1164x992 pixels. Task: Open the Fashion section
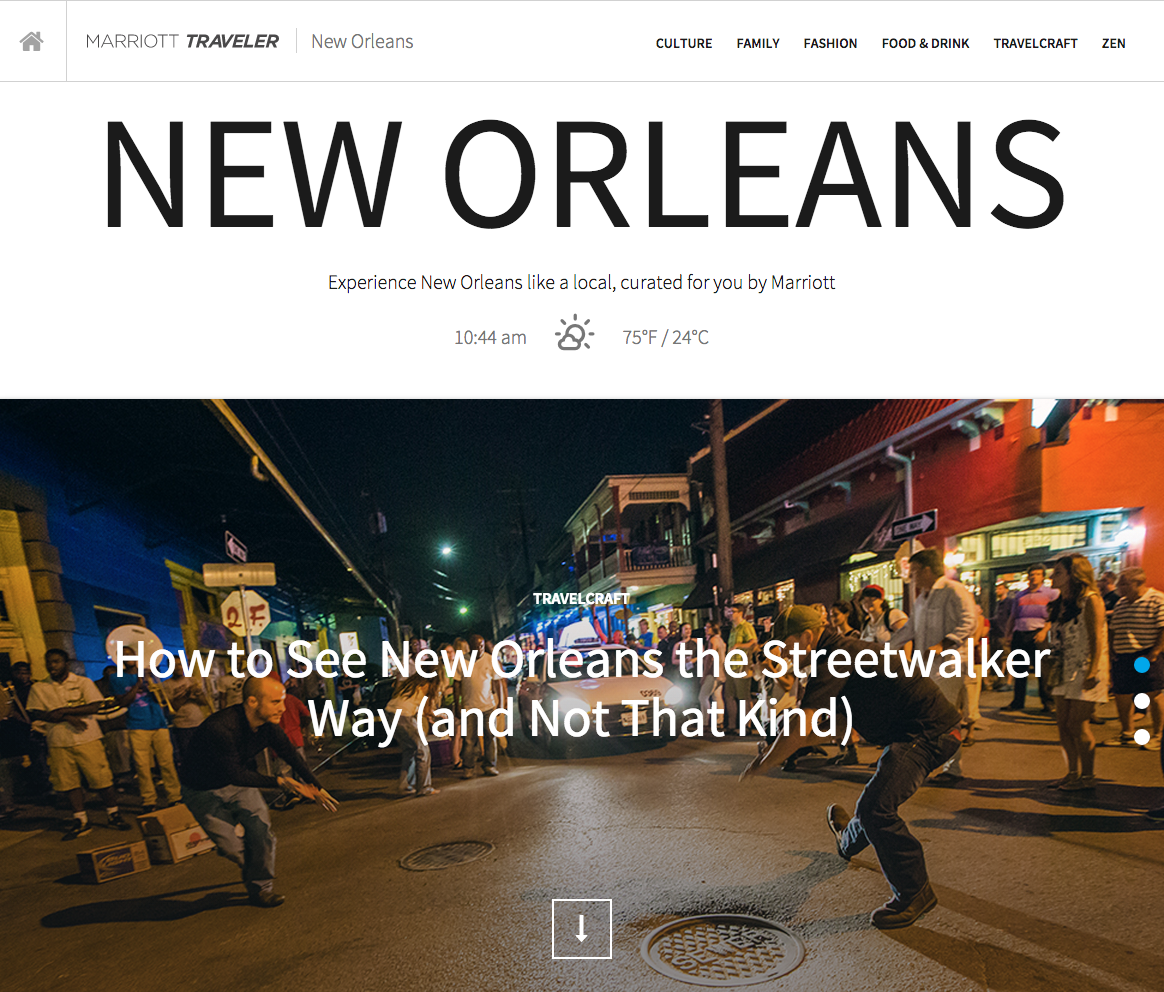click(x=830, y=43)
